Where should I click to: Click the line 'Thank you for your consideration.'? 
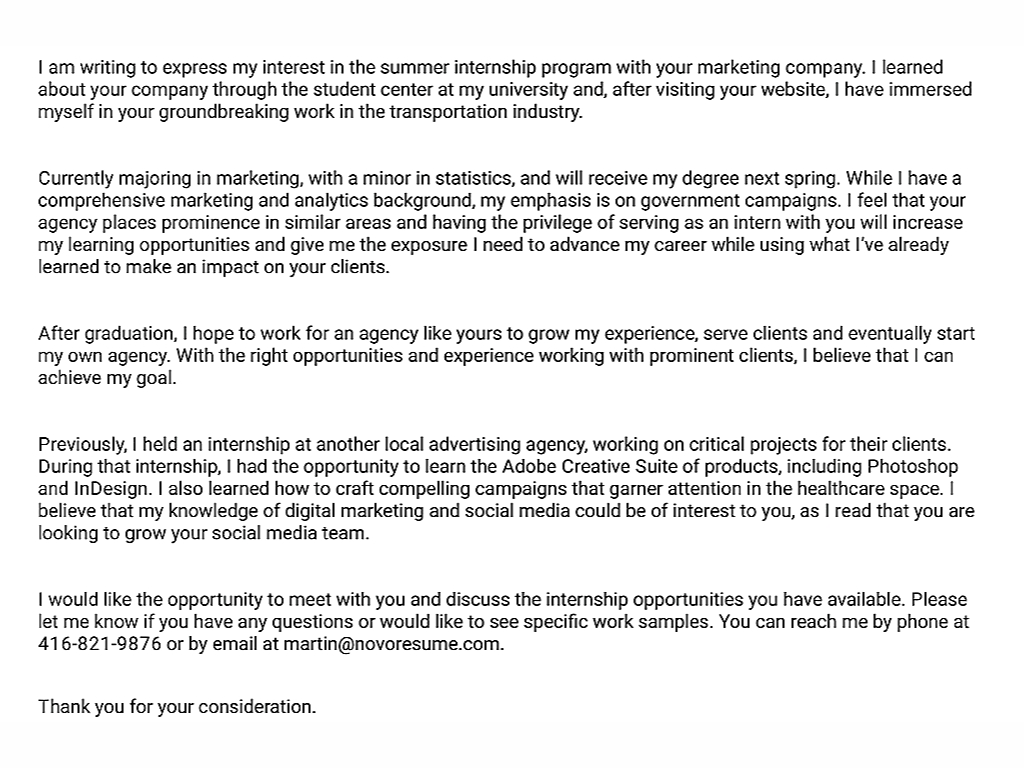(x=177, y=707)
